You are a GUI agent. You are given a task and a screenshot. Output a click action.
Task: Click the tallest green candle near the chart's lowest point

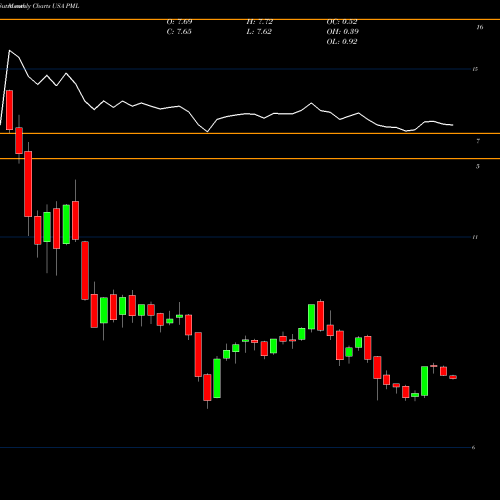tap(217, 378)
